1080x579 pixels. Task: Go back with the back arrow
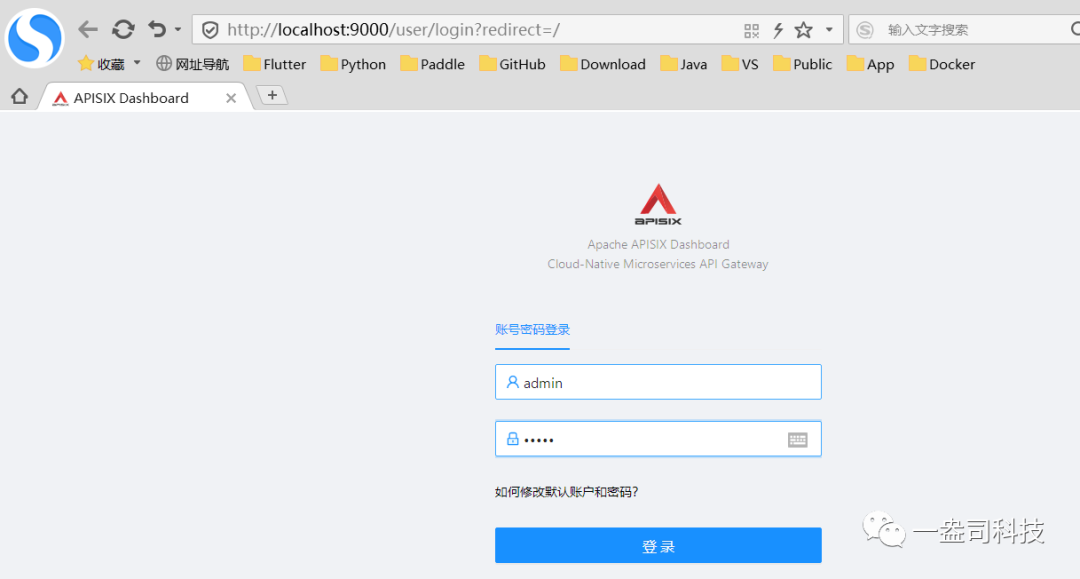click(x=87, y=30)
